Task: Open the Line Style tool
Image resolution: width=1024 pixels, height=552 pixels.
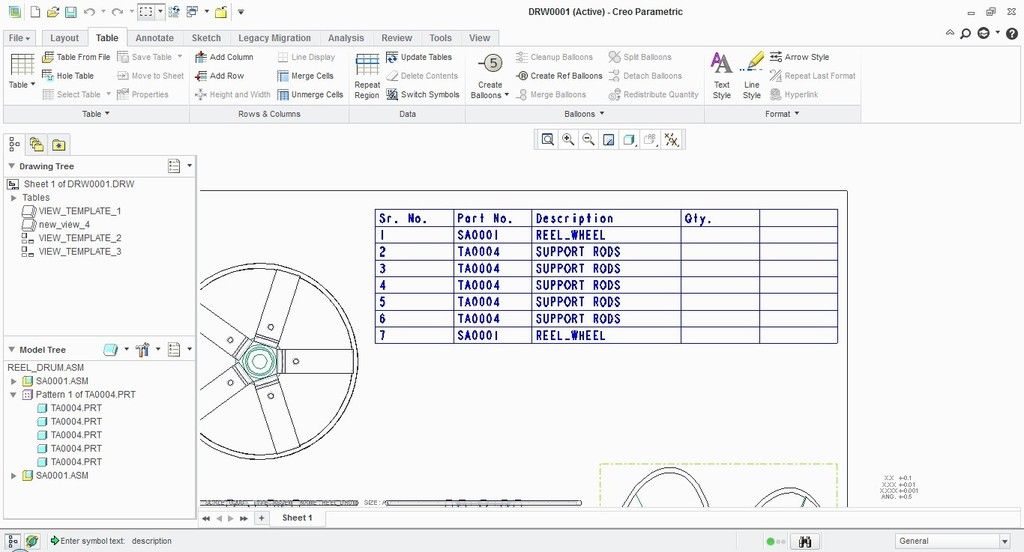Action: [x=752, y=76]
